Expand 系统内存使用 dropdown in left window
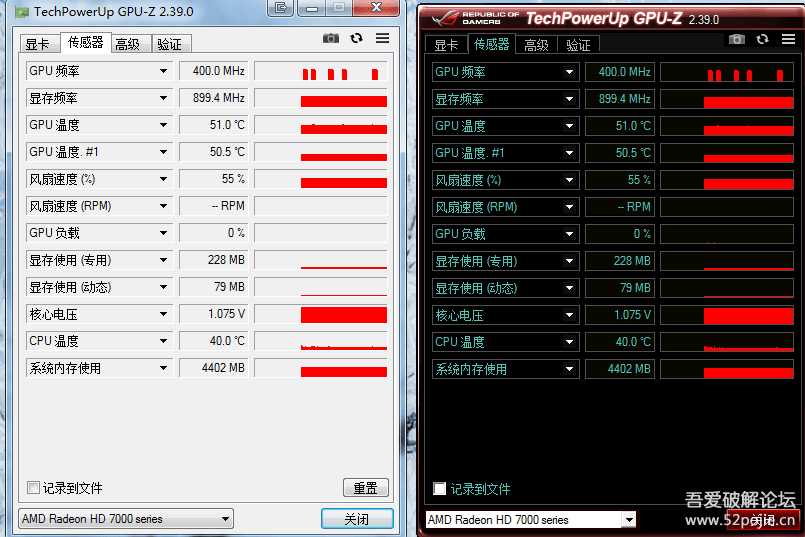 [x=163, y=368]
